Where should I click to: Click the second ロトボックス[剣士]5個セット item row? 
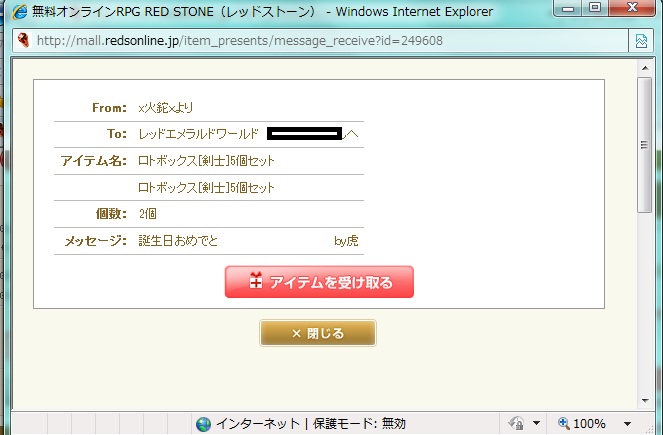(206, 187)
